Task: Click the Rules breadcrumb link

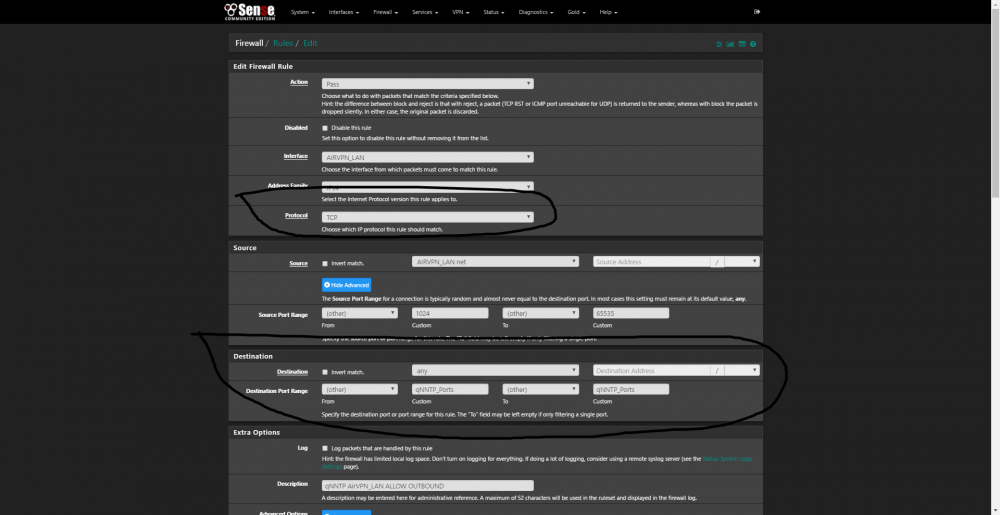Action: tap(283, 43)
